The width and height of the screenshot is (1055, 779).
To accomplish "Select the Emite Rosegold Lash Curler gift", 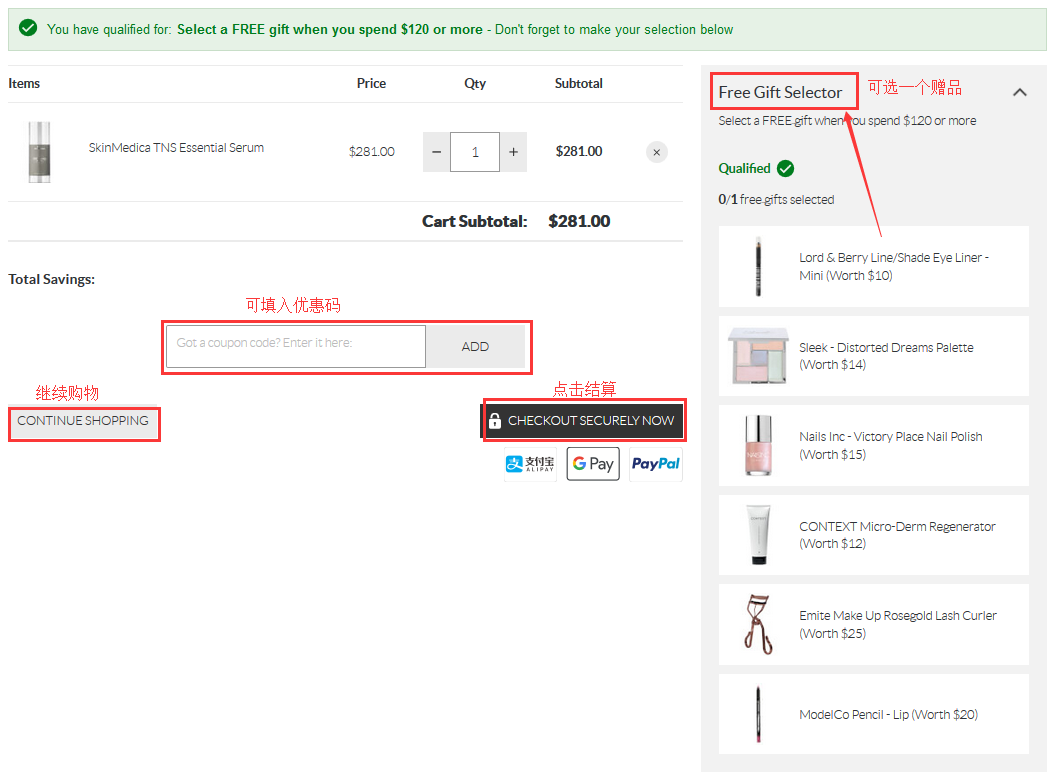I will pyautogui.click(x=873, y=624).
